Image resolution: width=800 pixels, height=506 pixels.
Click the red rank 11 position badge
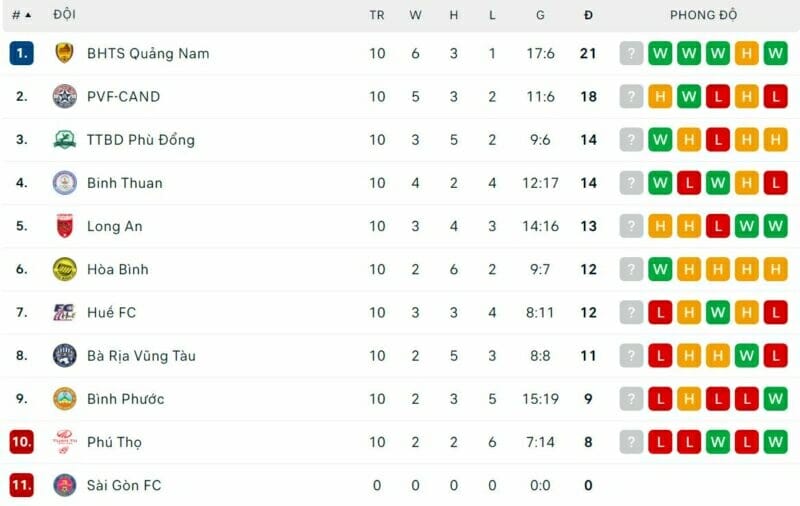click(22, 485)
